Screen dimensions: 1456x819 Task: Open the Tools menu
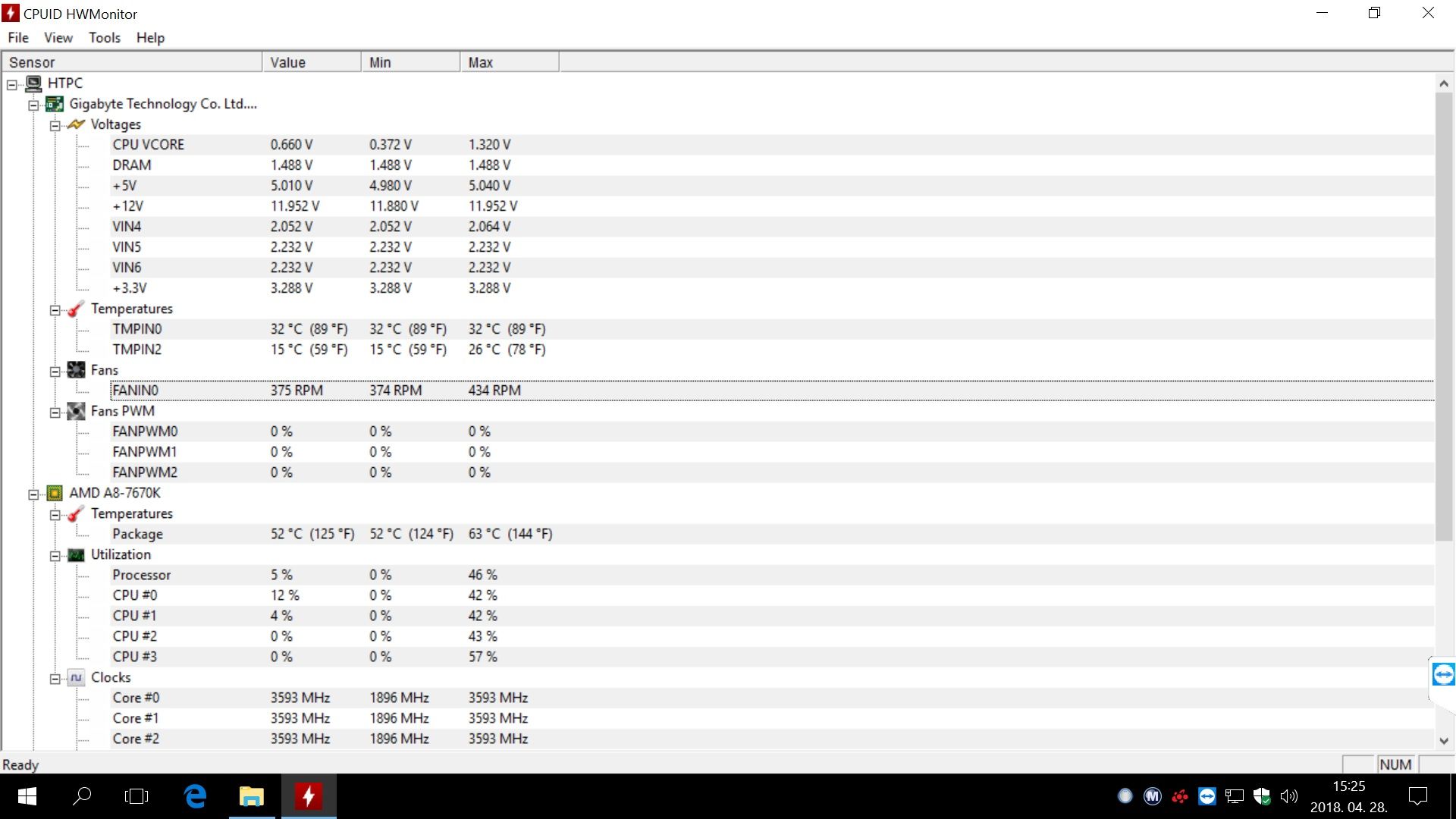pos(105,38)
